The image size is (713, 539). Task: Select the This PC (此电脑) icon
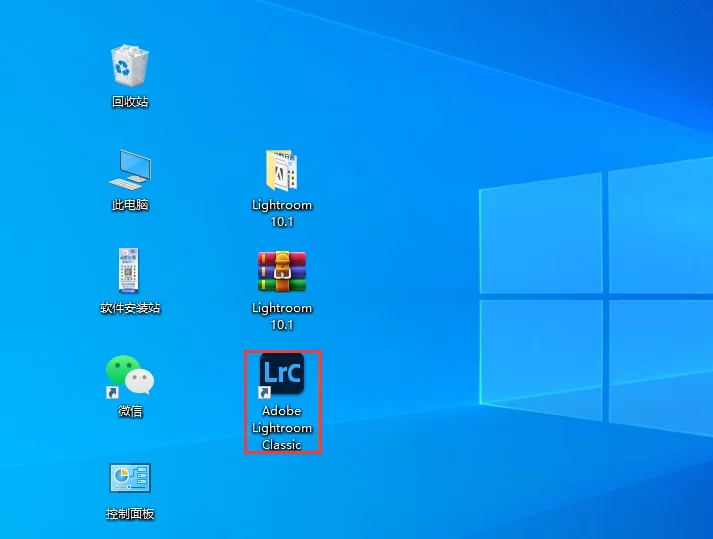[x=130, y=170]
